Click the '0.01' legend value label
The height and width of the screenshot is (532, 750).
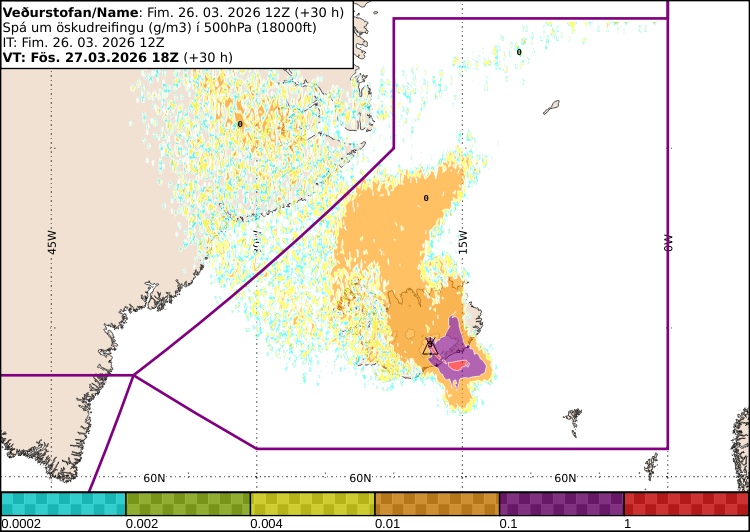(x=387, y=523)
